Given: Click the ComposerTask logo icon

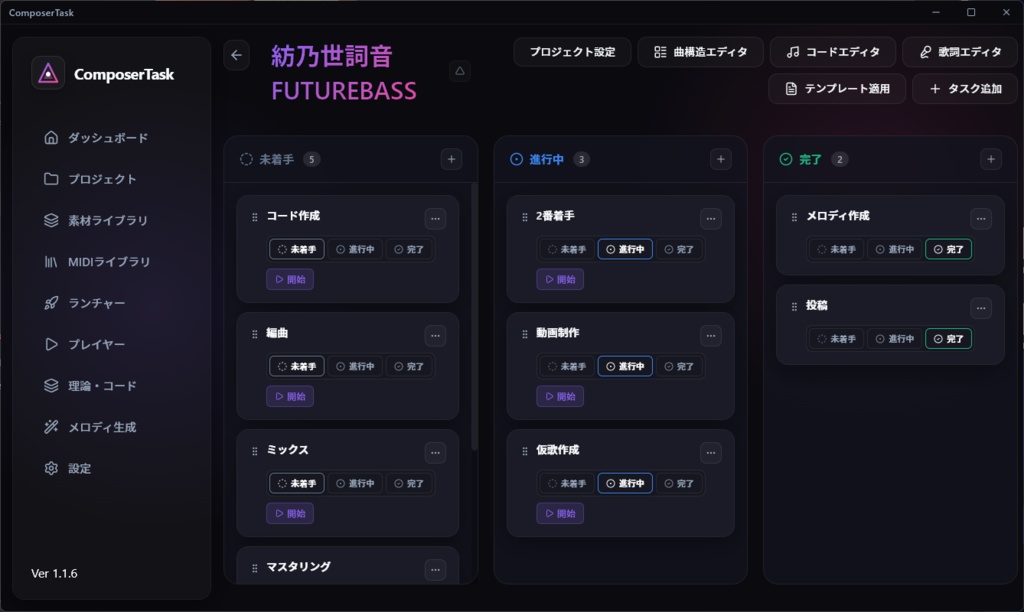Looking at the screenshot, I should pyautogui.click(x=48, y=73).
